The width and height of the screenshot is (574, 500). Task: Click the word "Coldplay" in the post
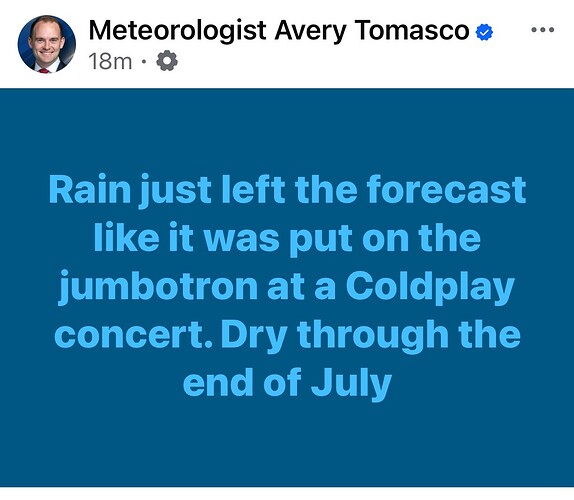click(x=430, y=287)
